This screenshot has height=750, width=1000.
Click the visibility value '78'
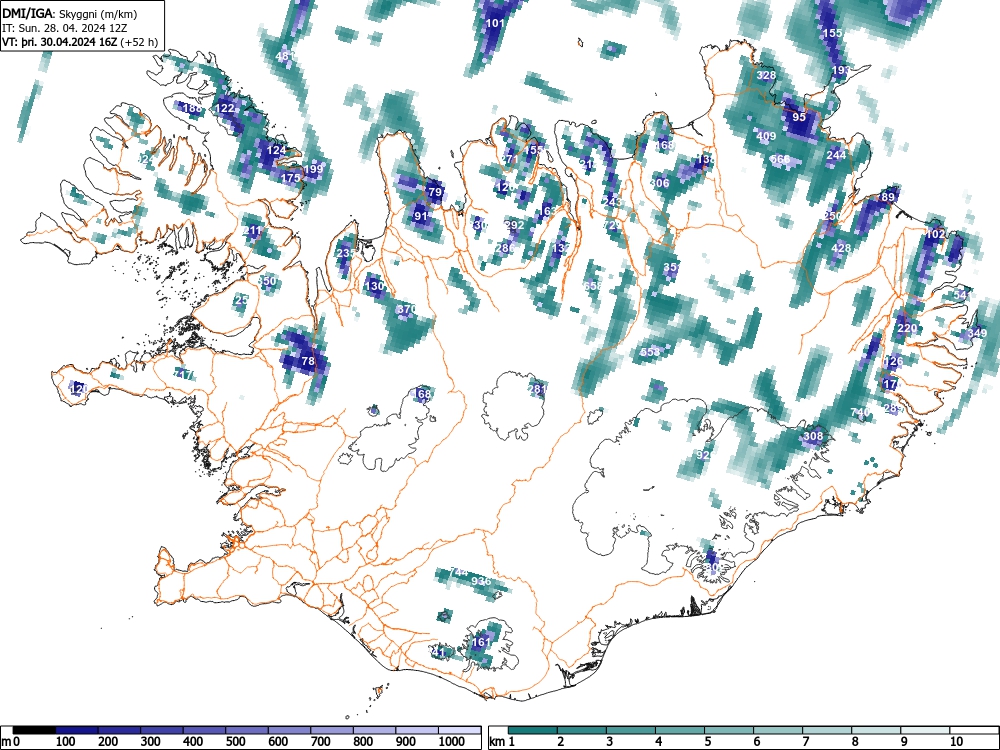coord(308,361)
